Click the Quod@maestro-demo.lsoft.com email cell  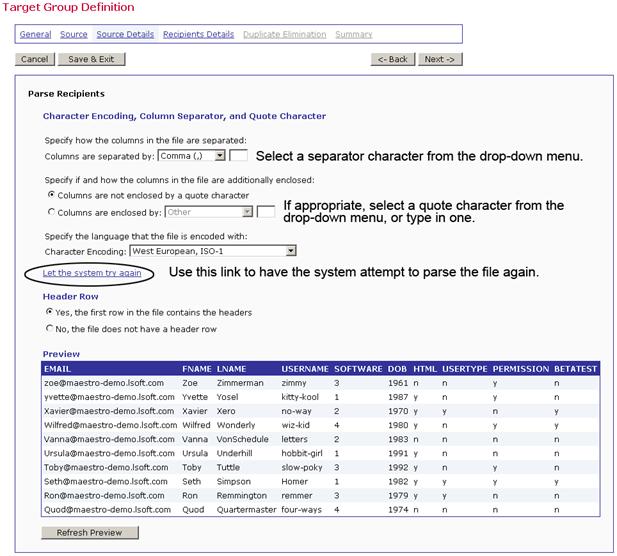[107, 510]
